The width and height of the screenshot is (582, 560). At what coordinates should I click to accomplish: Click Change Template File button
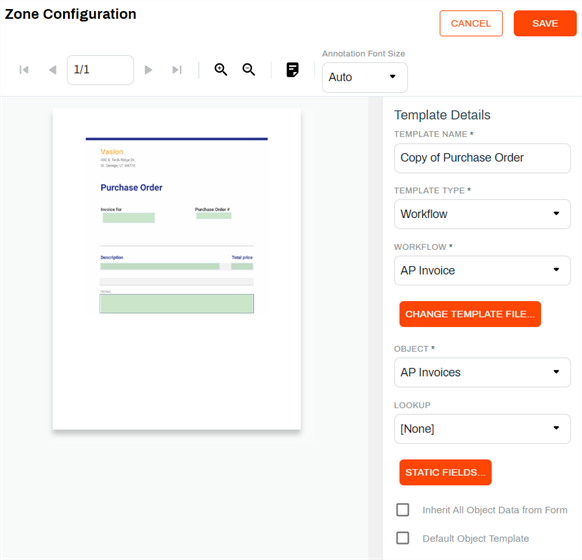tap(470, 314)
